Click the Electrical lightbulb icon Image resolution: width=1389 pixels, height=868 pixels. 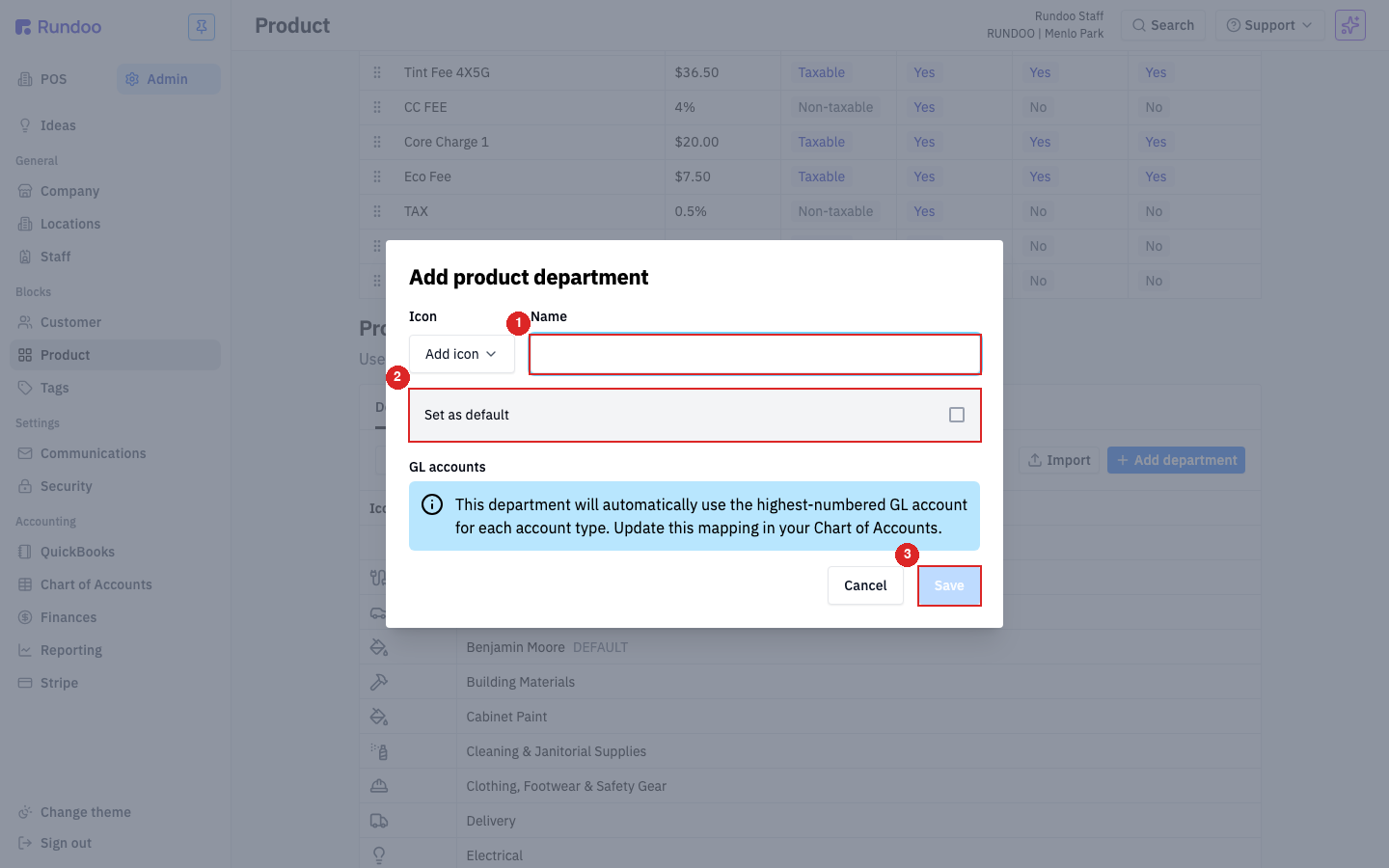coord(379,855)
